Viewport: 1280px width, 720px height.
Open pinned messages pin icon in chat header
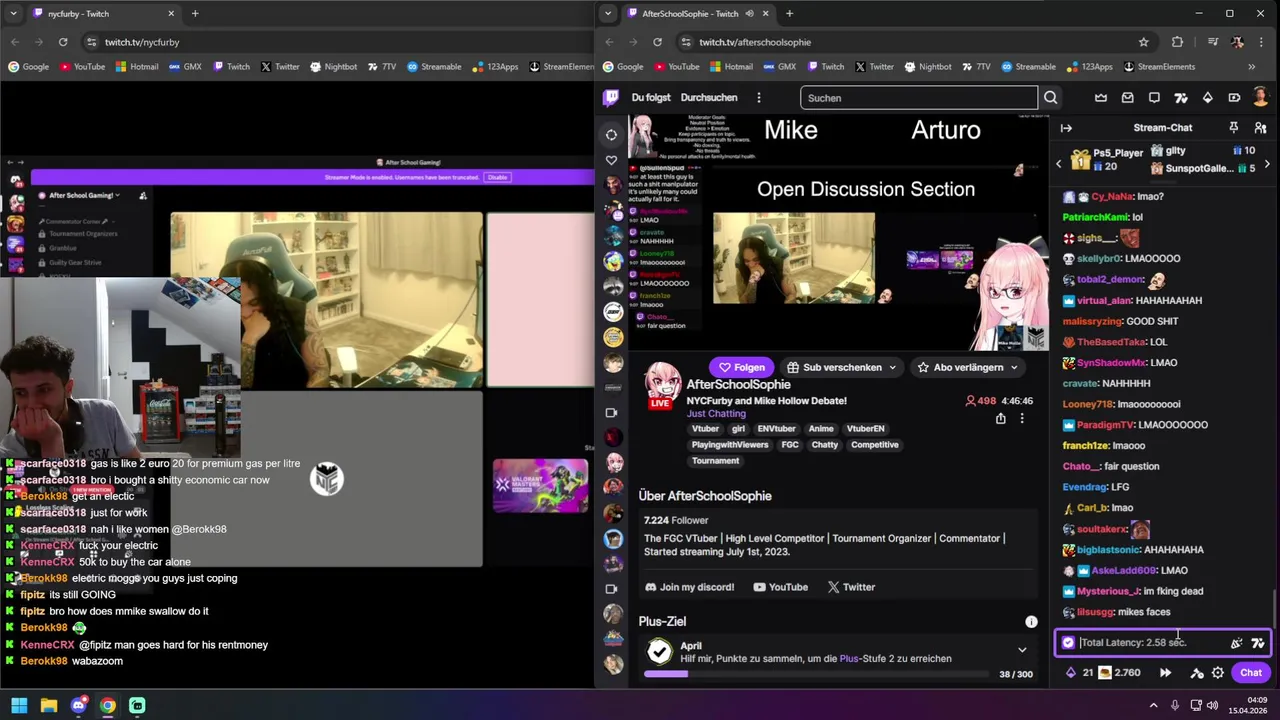click(x=1233, y=128)
